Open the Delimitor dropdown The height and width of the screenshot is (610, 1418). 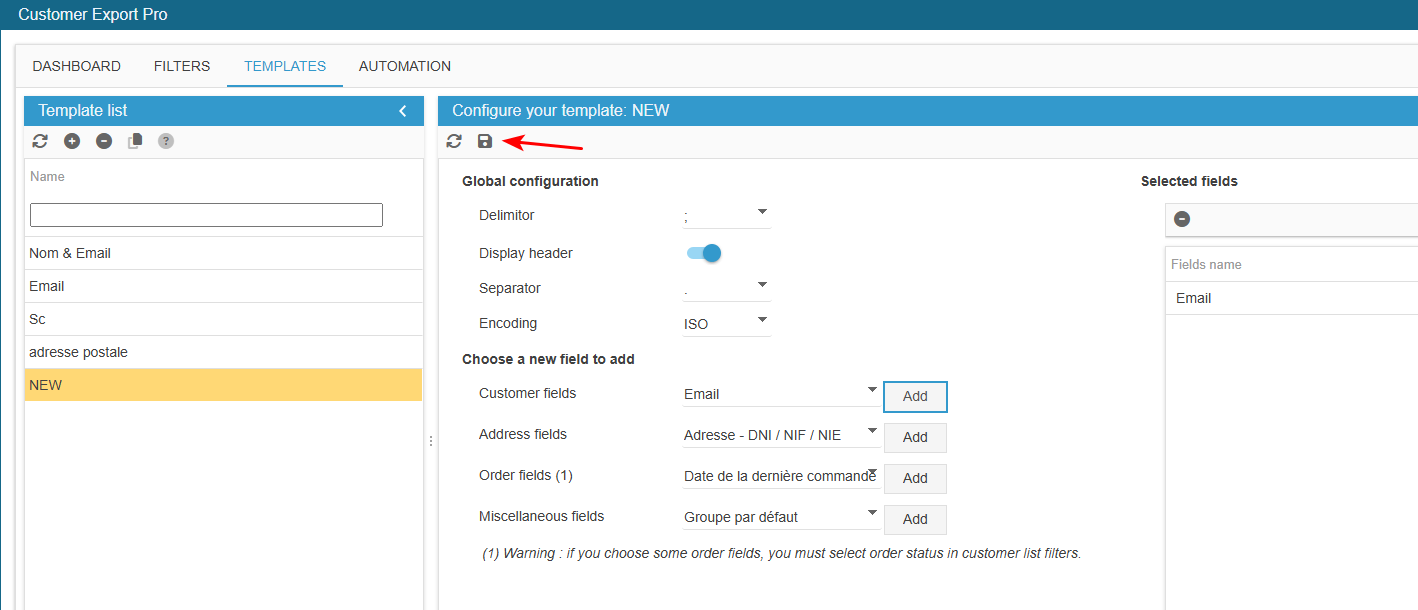[726, 215]
